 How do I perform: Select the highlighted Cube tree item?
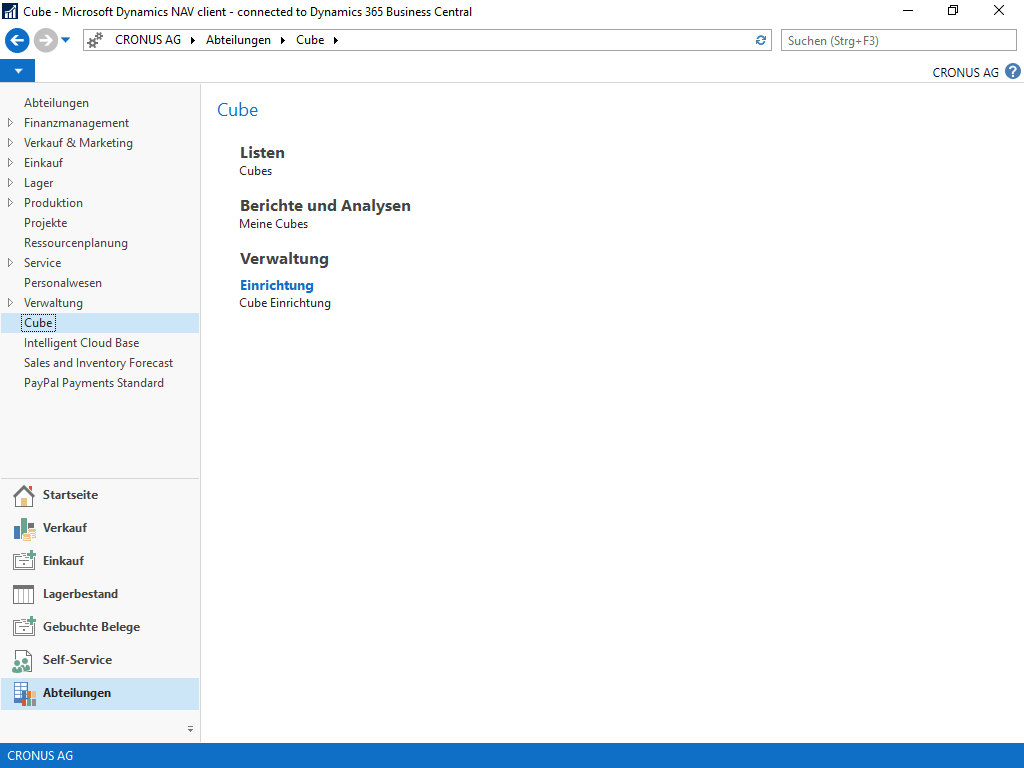[38, 323]
